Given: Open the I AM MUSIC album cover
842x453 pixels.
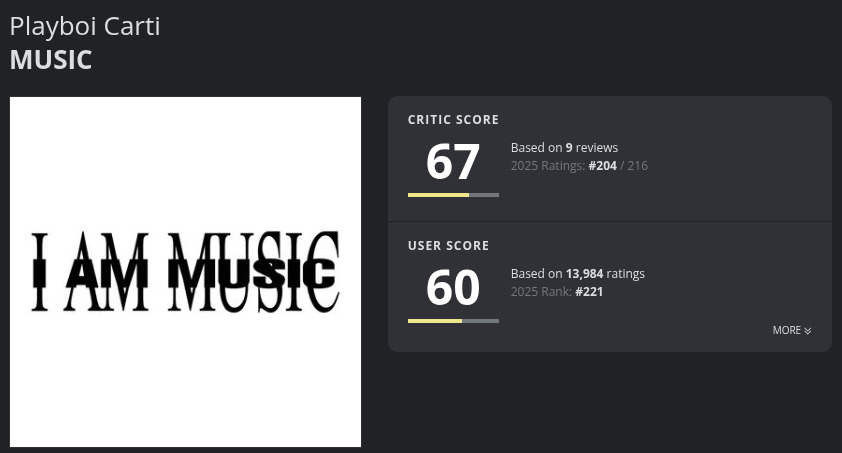Looking at the screenshot, I should click(x=185, y=272).
